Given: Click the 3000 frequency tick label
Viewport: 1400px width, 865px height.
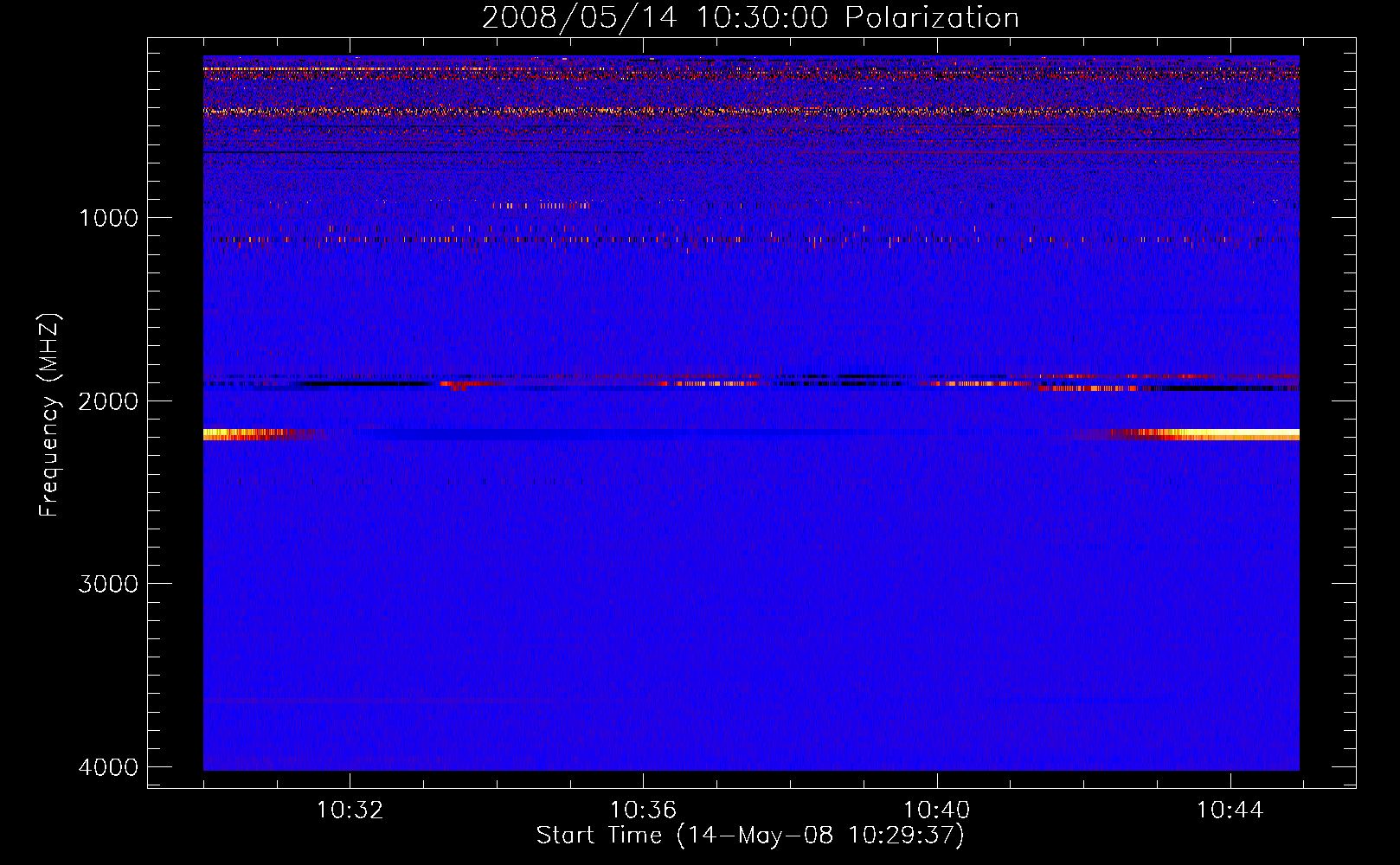Looking at the screenshot, I should click(108, 584).
